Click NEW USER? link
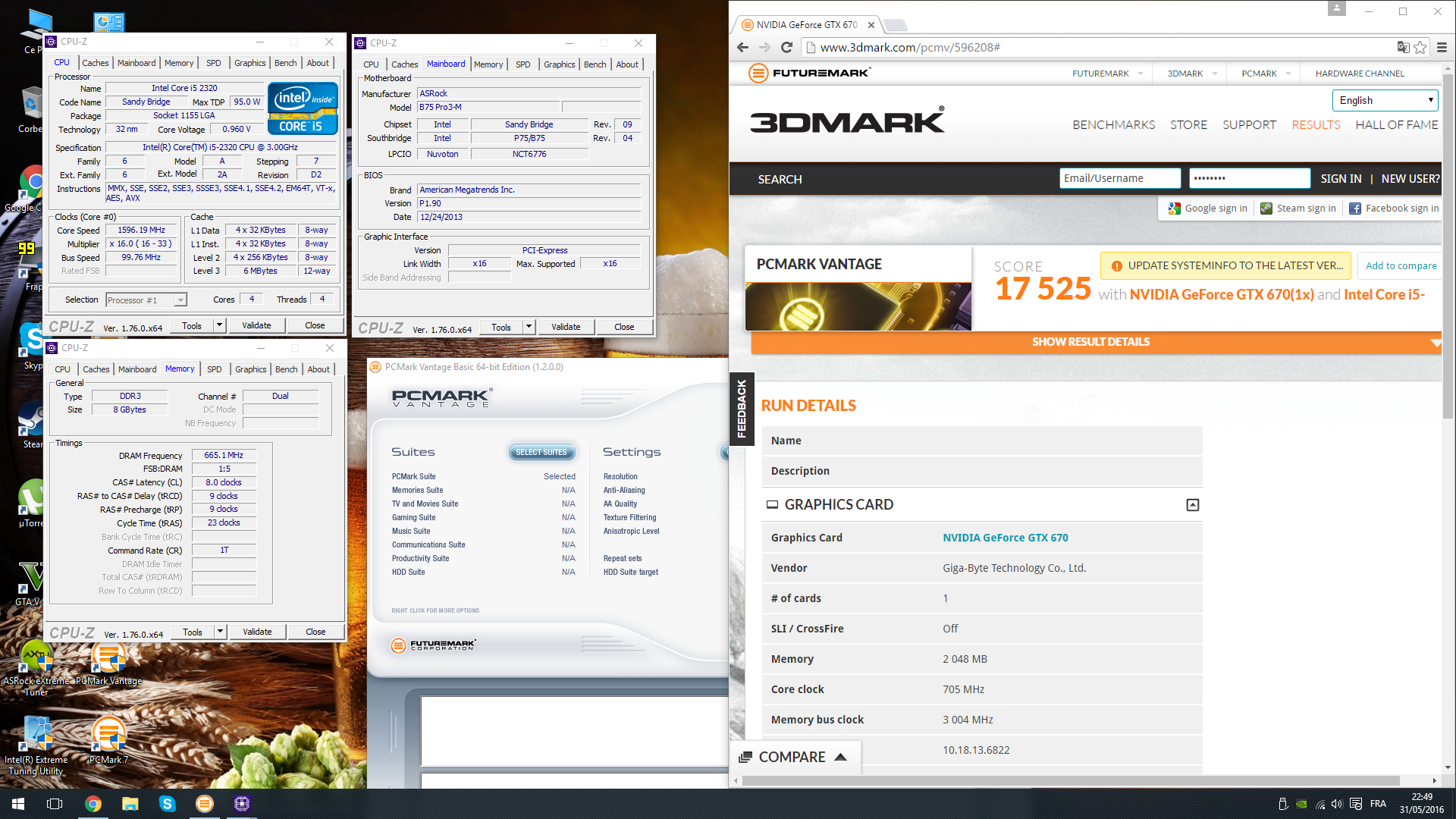This screenshot has height=819, width=1456. (1410, 178)
